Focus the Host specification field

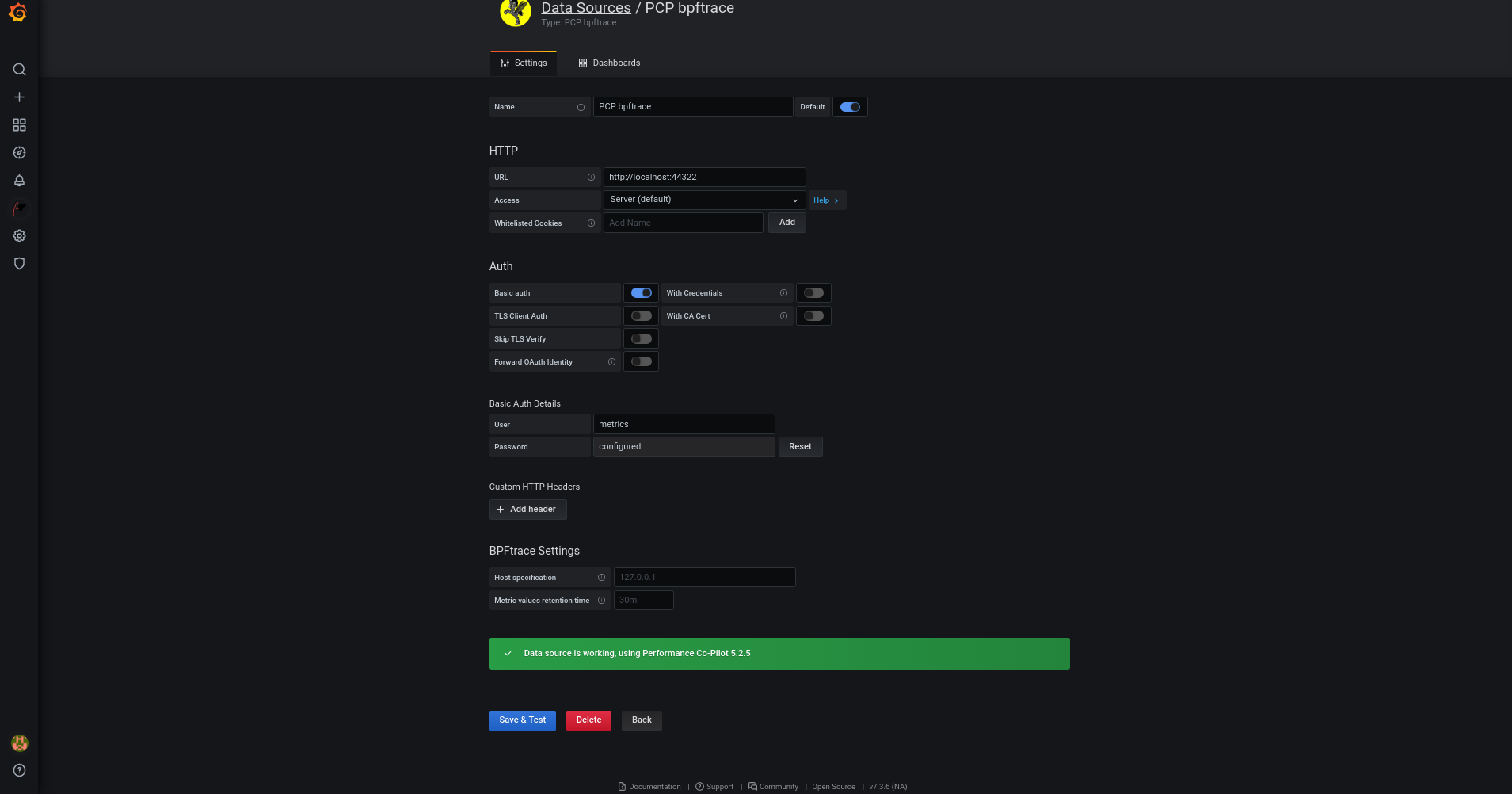[x=704, y=578]
